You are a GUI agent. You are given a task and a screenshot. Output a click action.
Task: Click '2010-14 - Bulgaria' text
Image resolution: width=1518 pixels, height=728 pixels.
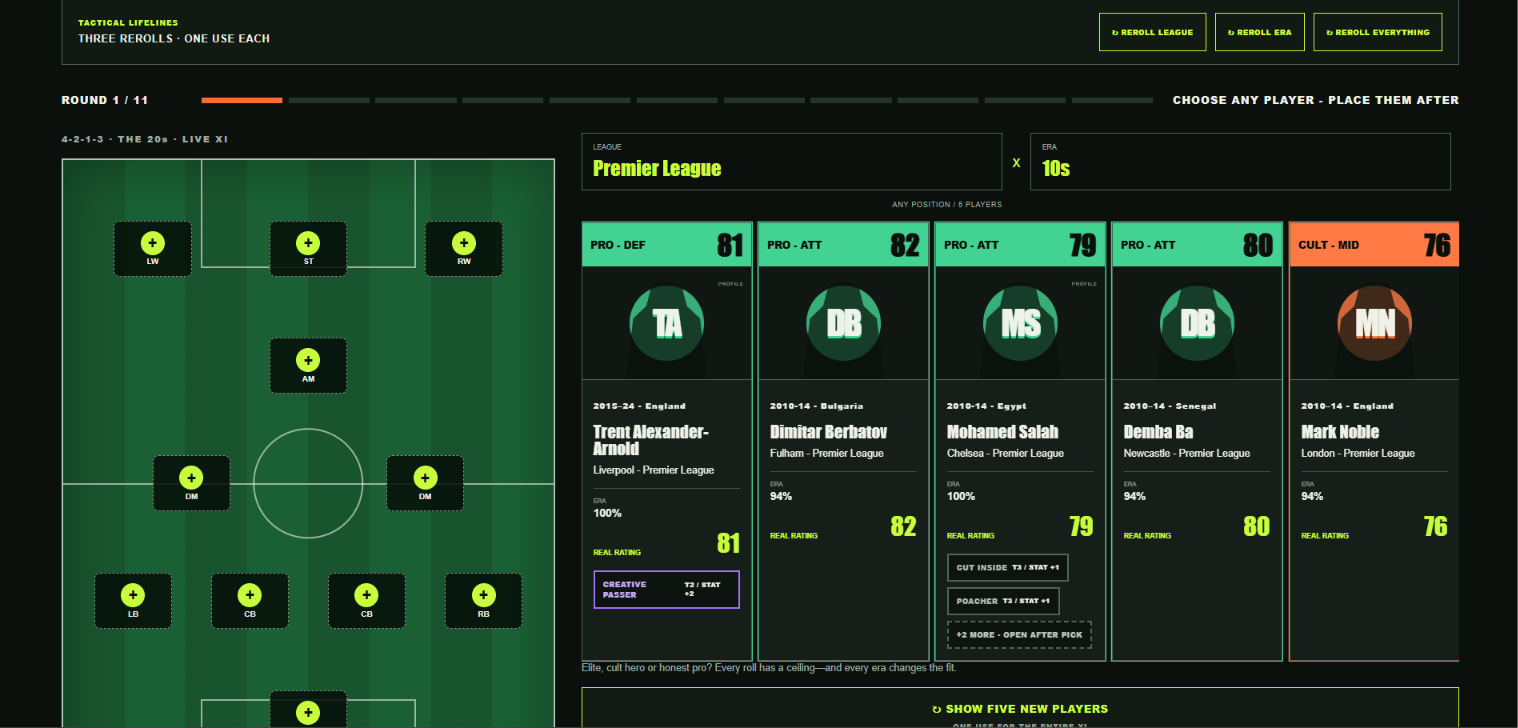[816, 406]
